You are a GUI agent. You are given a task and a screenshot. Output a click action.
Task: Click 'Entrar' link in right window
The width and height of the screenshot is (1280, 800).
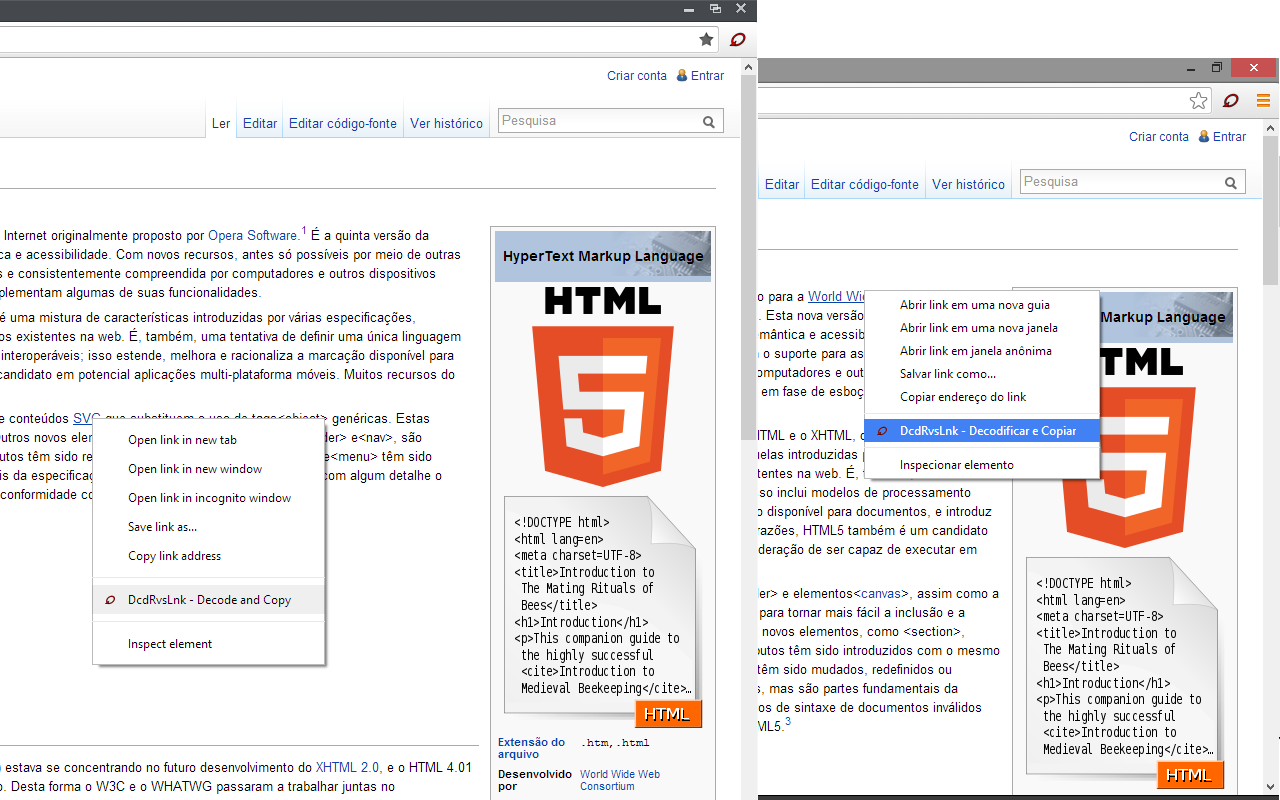1229,137
